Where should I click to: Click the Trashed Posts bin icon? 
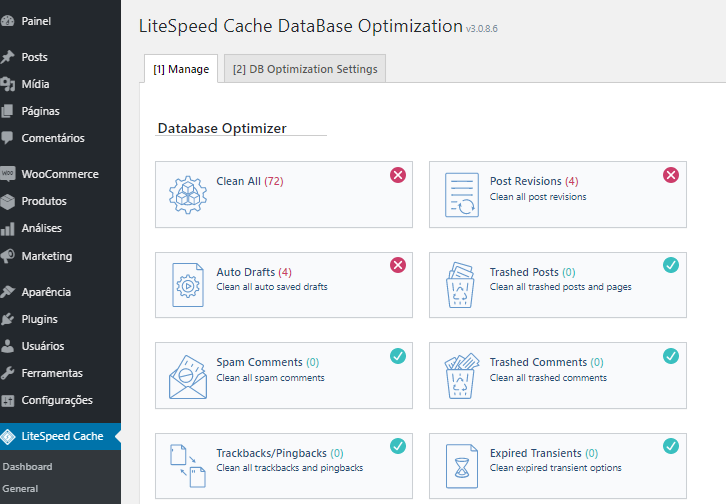pos(461,284)
